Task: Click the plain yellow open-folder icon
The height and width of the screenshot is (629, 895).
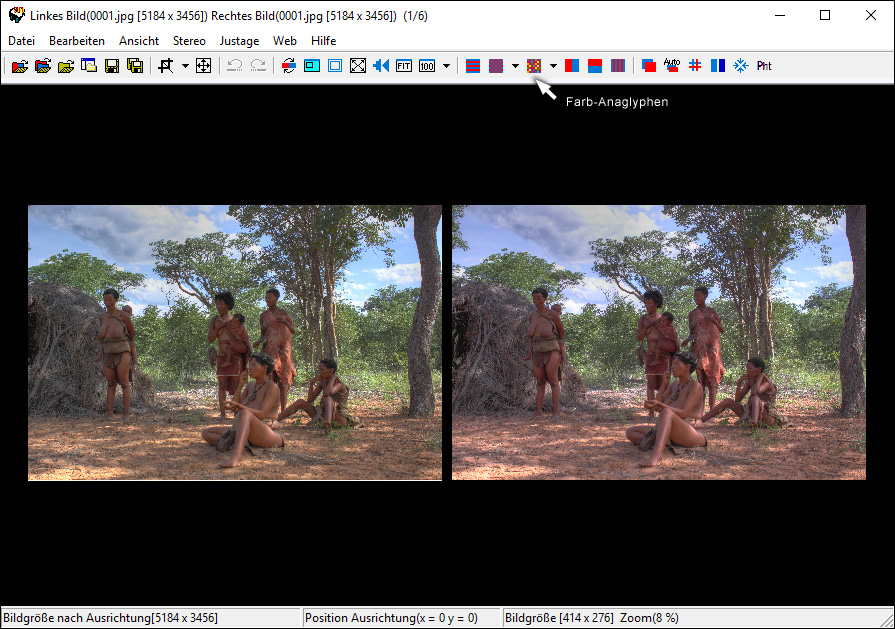Action: tap(66, 66)
